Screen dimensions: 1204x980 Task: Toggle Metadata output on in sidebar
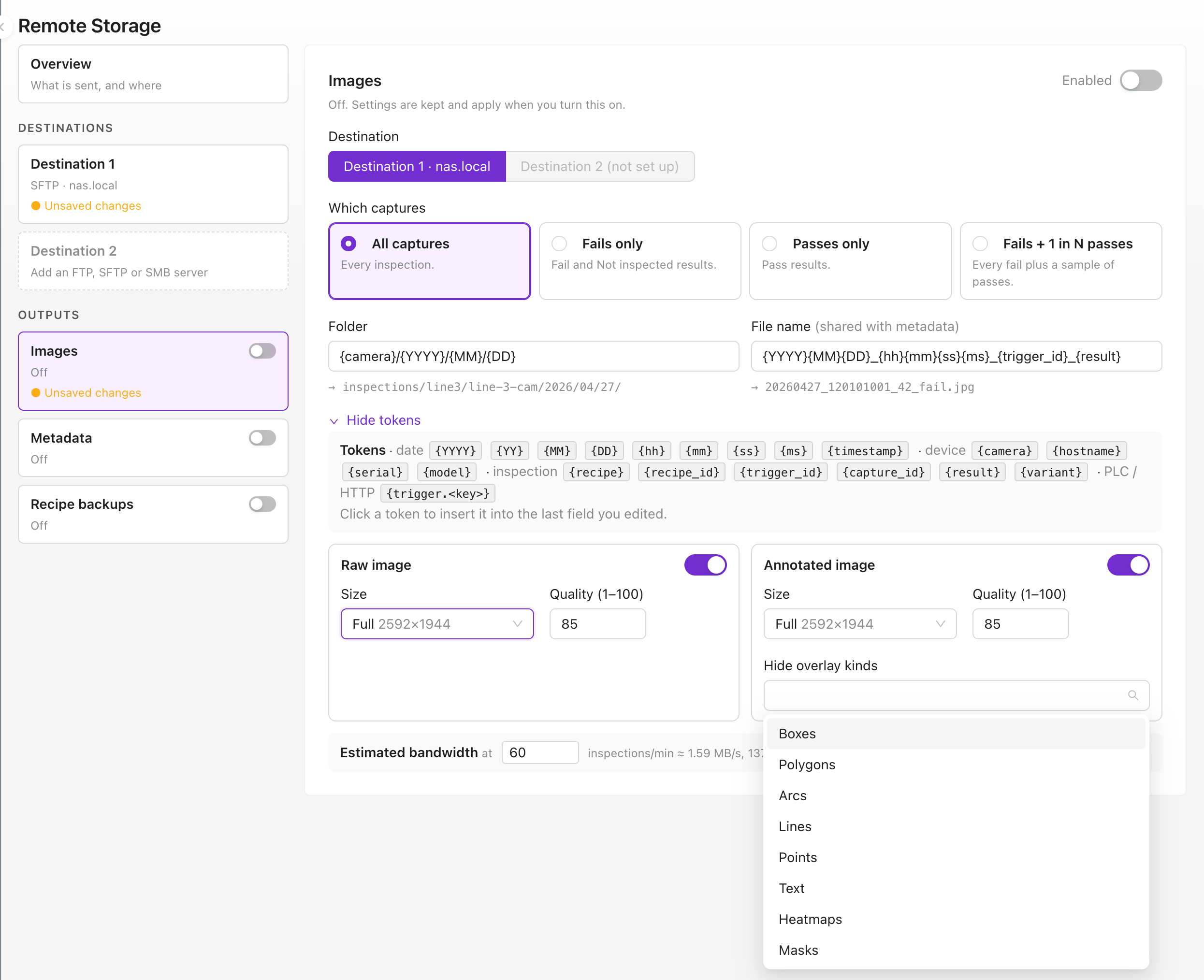(262, 438)
